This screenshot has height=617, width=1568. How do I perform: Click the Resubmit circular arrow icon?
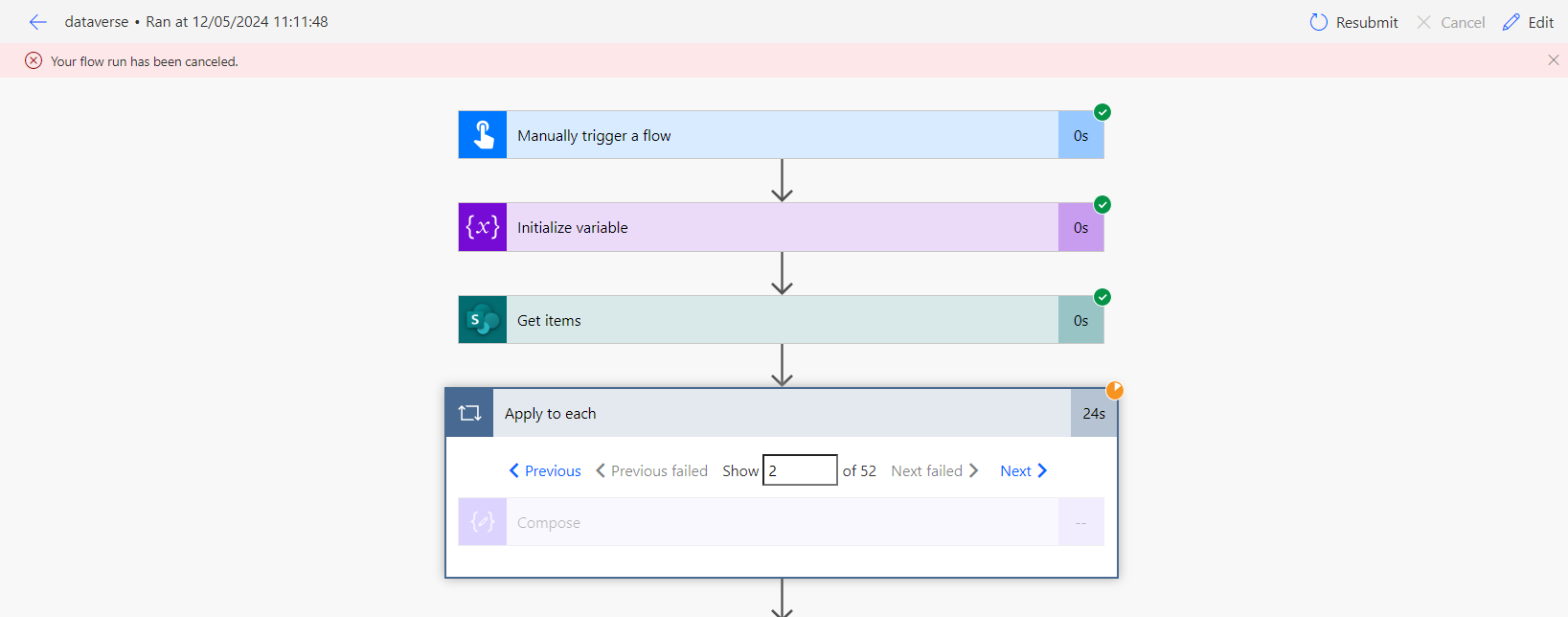1319,22
